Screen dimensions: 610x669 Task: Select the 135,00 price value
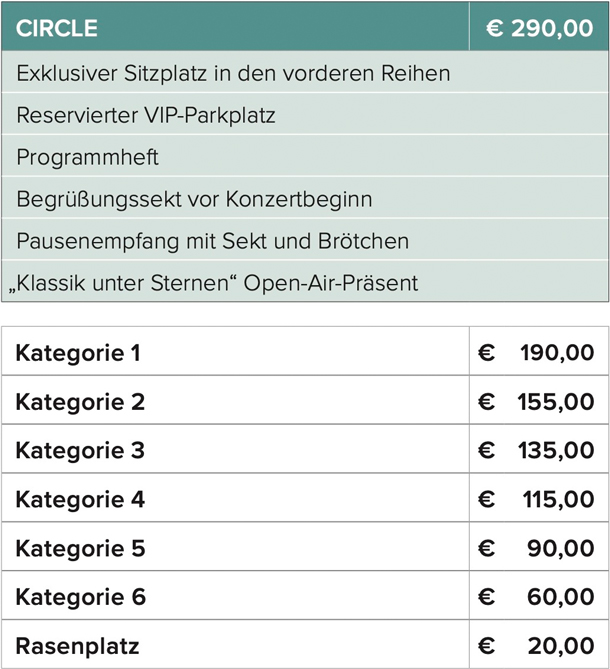(x=556, y=451)
